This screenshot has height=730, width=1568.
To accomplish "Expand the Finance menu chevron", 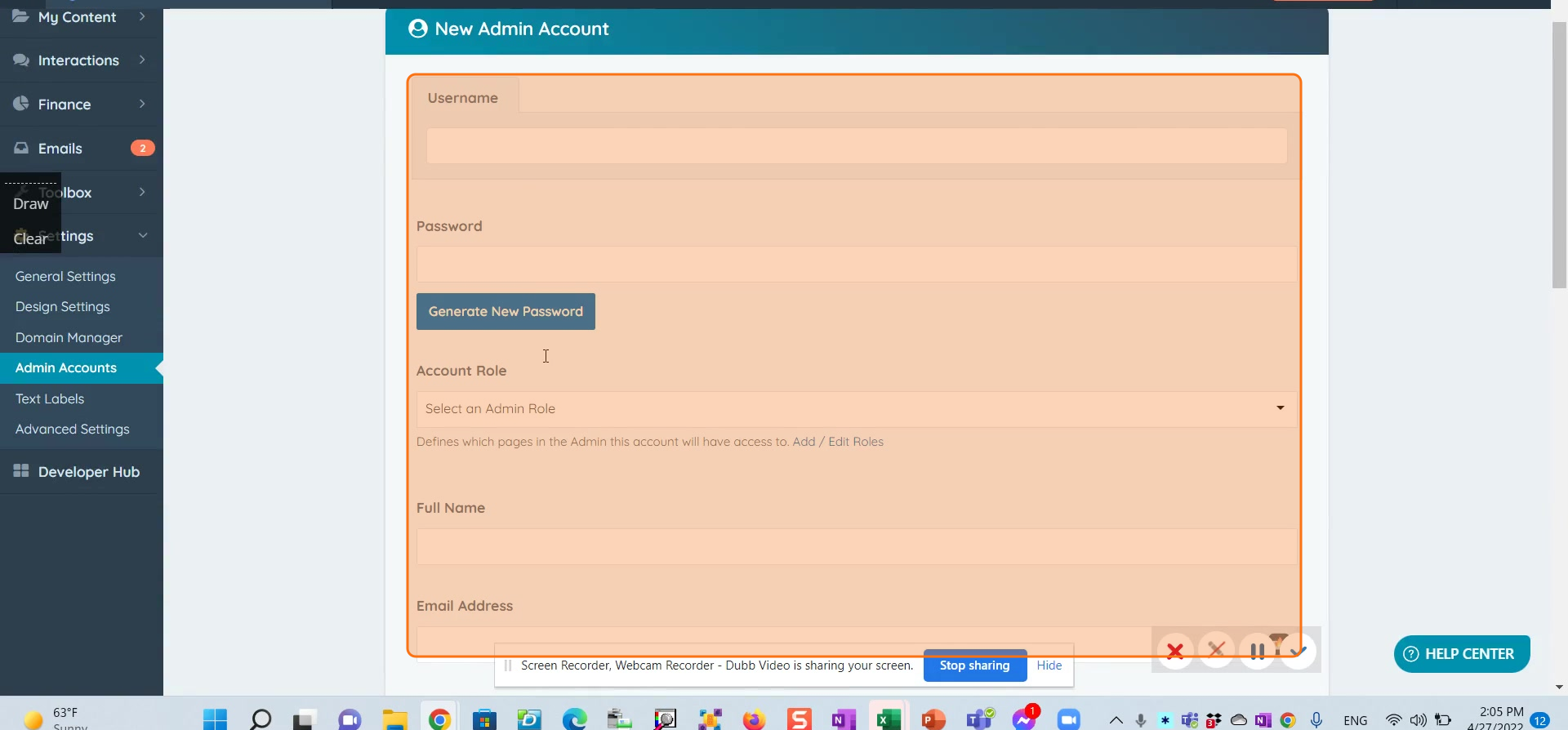I will 142,104.
